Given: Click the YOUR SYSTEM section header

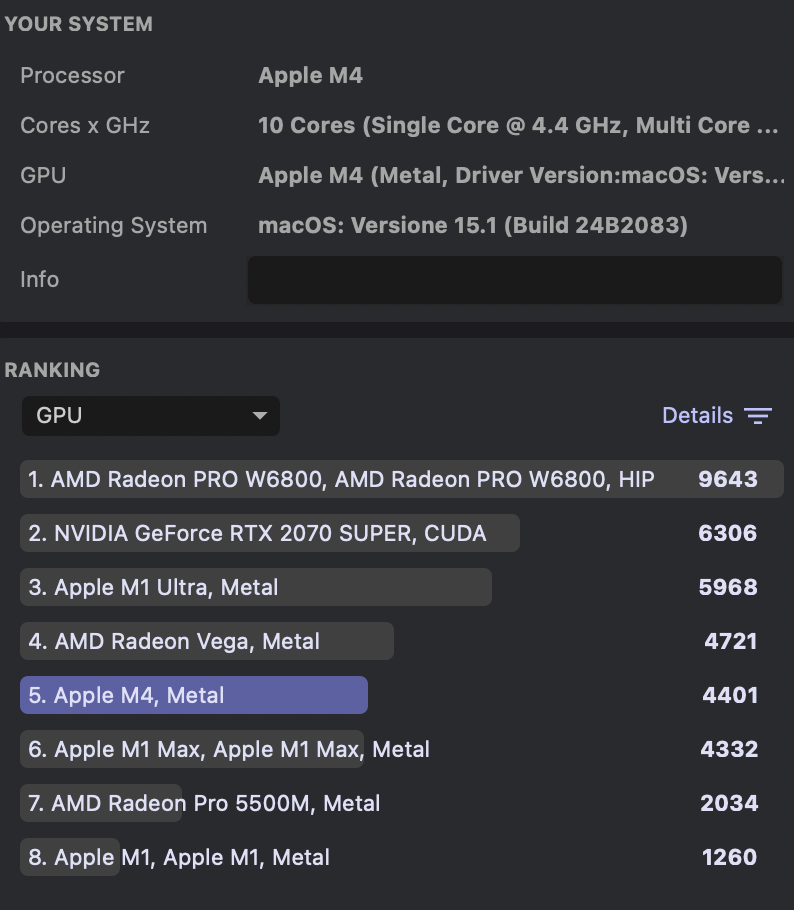Looking at the screenshot, I should click(78, 24).
